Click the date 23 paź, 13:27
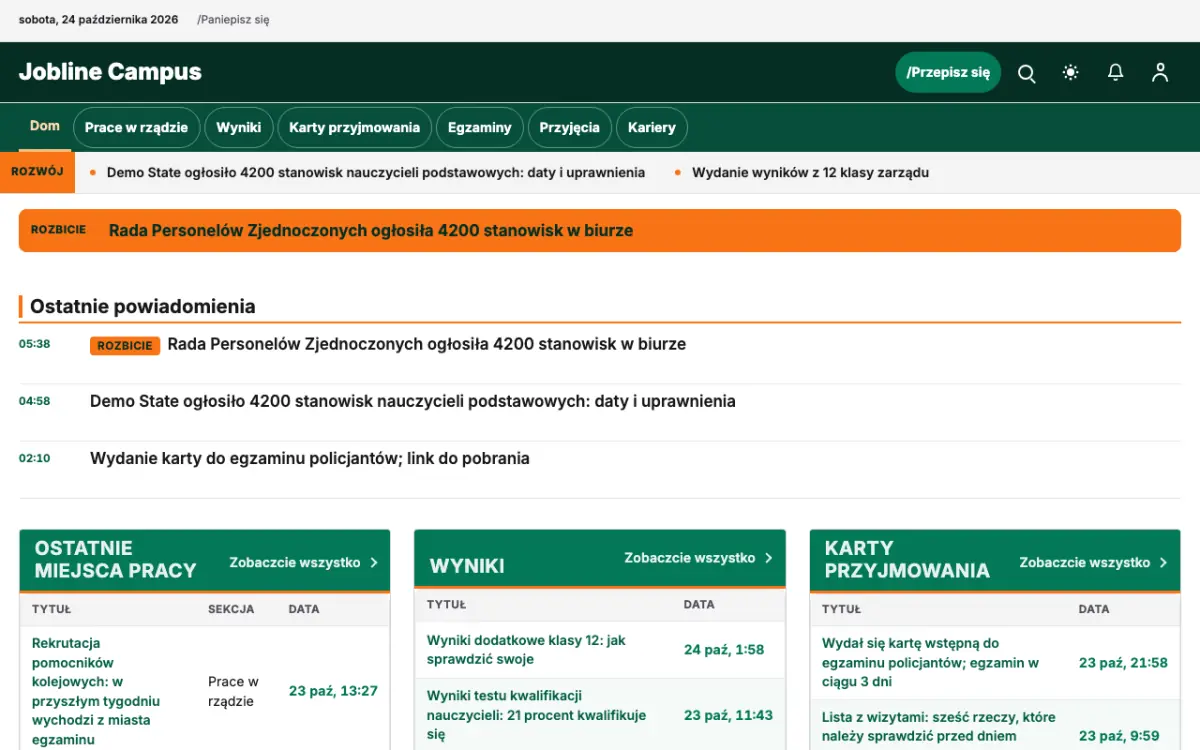Viewport: 1200px width, 750px height. click(x=333, y=691)
